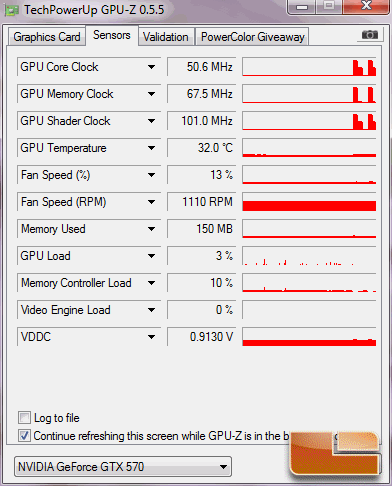Click the Fan Speed RPM red graph
This screenshot has width=392, height=486.
[309, 202]
